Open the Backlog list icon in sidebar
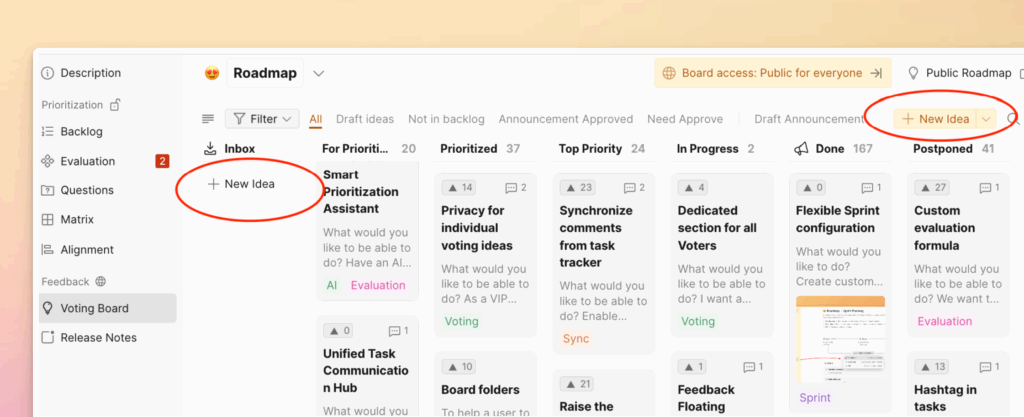The height and width of the screenshot is (417, 1024). 47,131
